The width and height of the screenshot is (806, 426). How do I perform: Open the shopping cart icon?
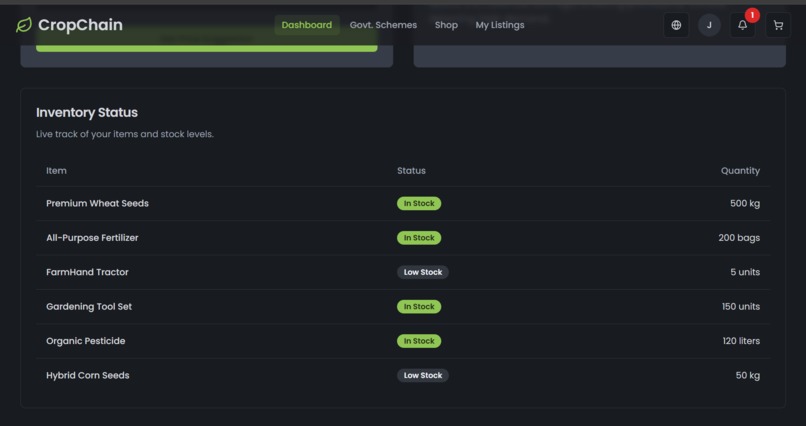[x=778, y=25]
